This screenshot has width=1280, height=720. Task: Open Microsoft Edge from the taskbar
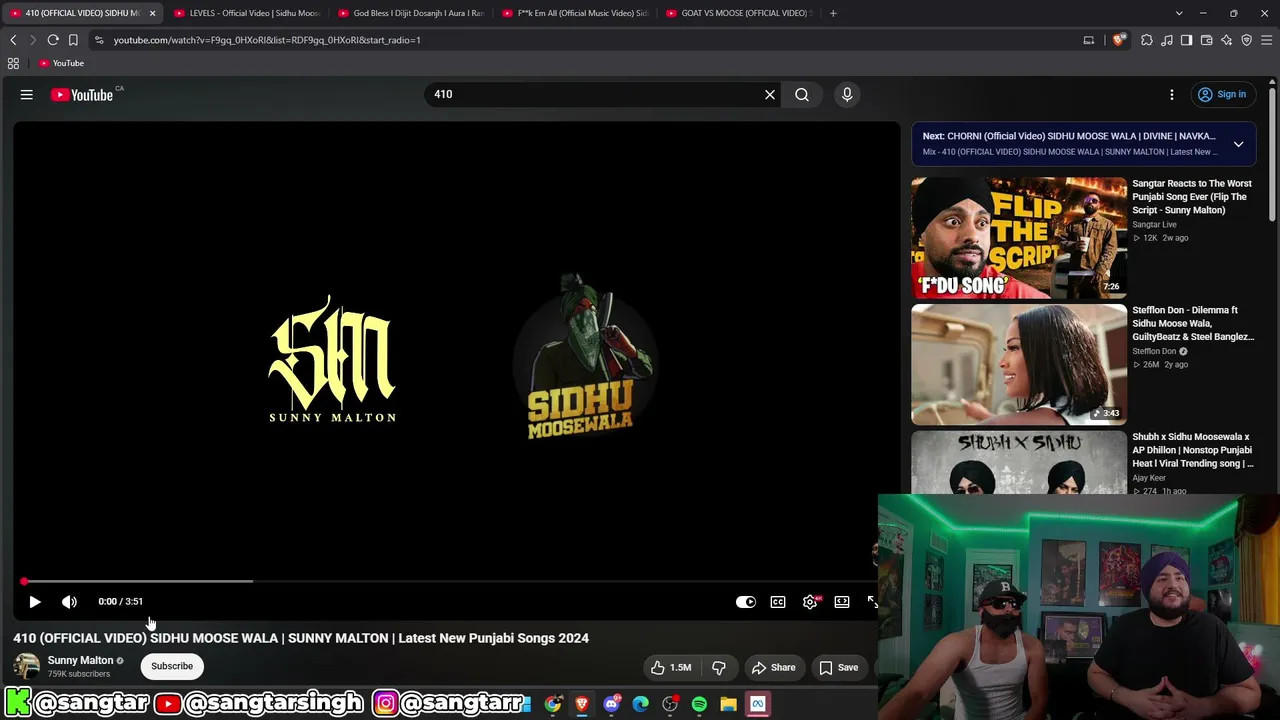click(641, 704)
